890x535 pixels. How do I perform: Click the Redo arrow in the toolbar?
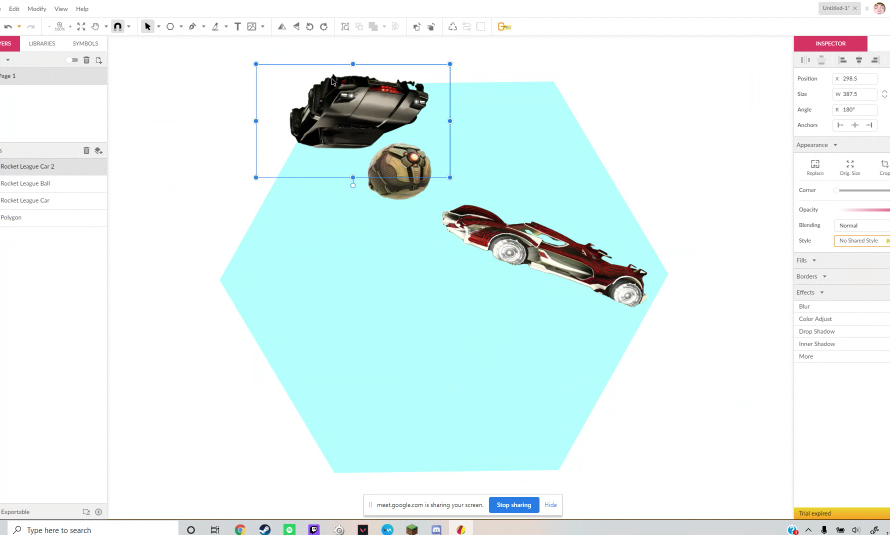tap(31, 27)
